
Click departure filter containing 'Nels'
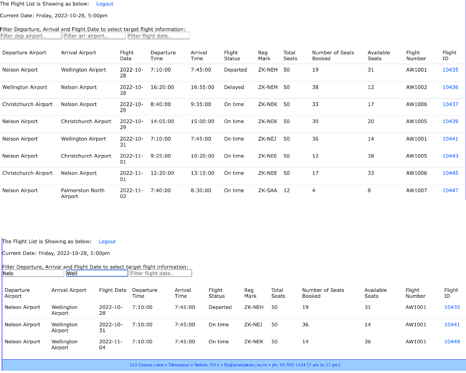33,273
